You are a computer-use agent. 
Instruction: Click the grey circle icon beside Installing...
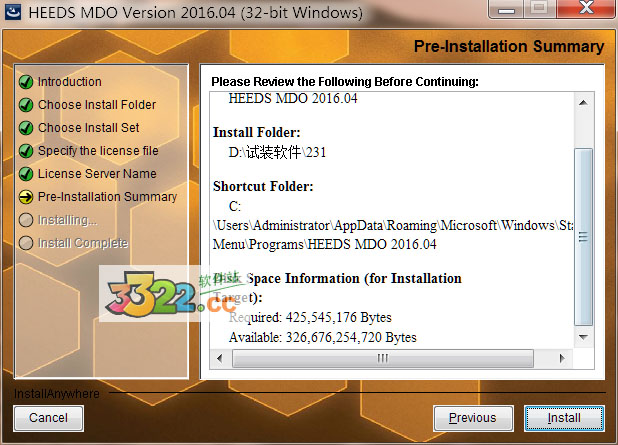pyautogui.click(x=26, y=220)
